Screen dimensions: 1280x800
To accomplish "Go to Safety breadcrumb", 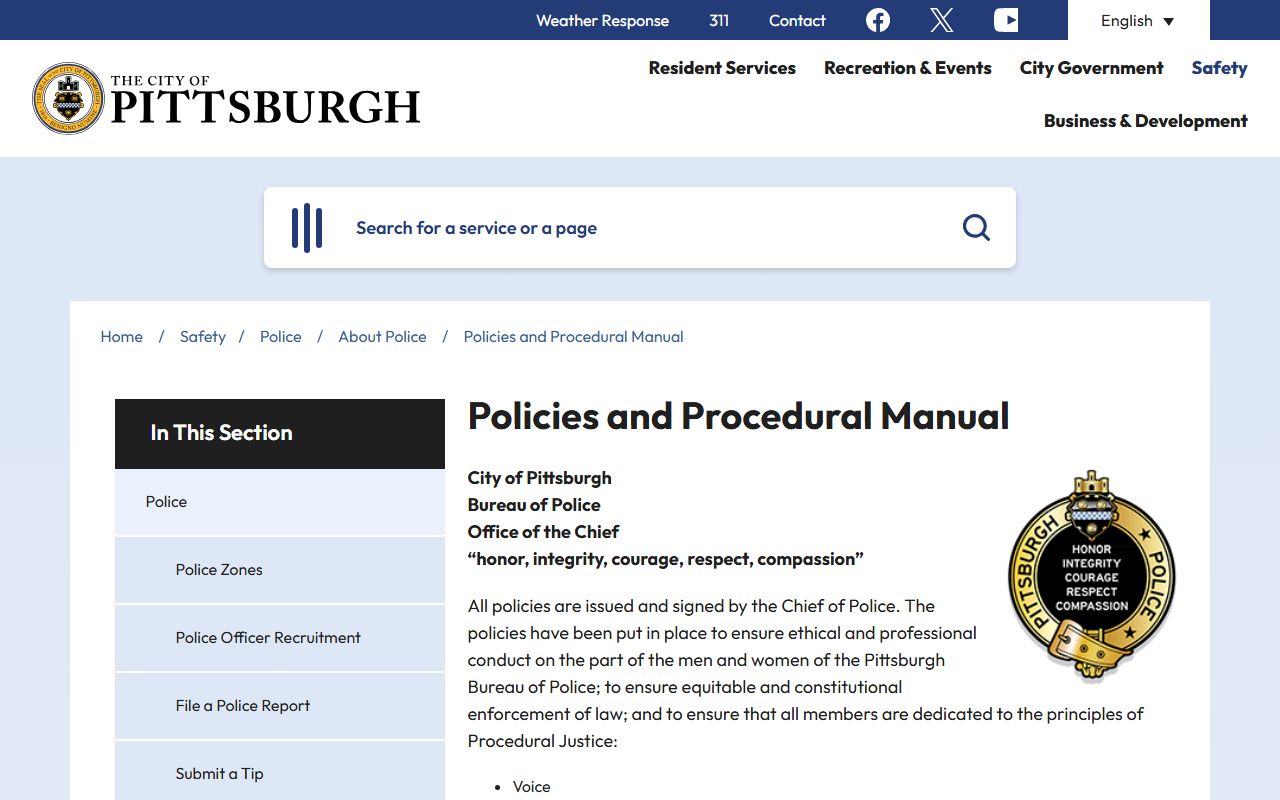I will pos(203,337).
